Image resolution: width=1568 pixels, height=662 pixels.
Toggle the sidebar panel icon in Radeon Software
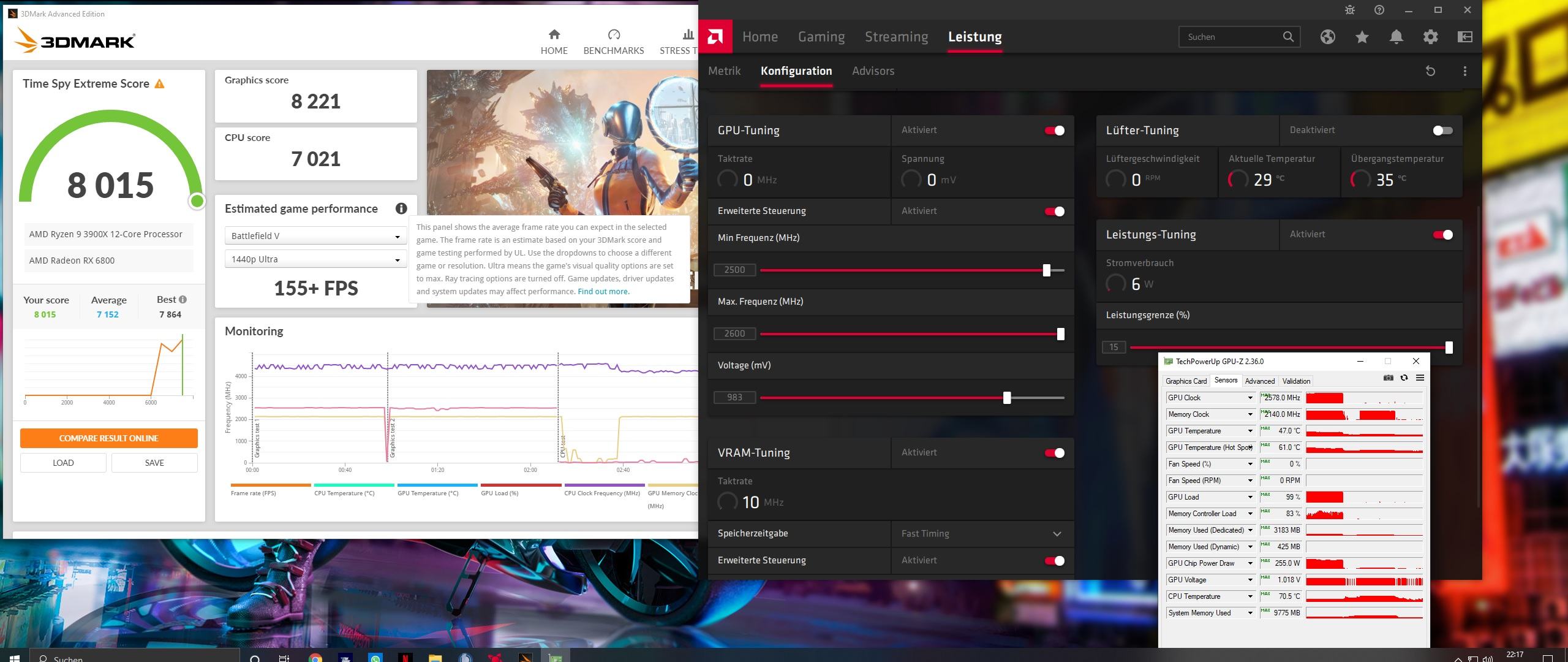[x=1464, y=37]
